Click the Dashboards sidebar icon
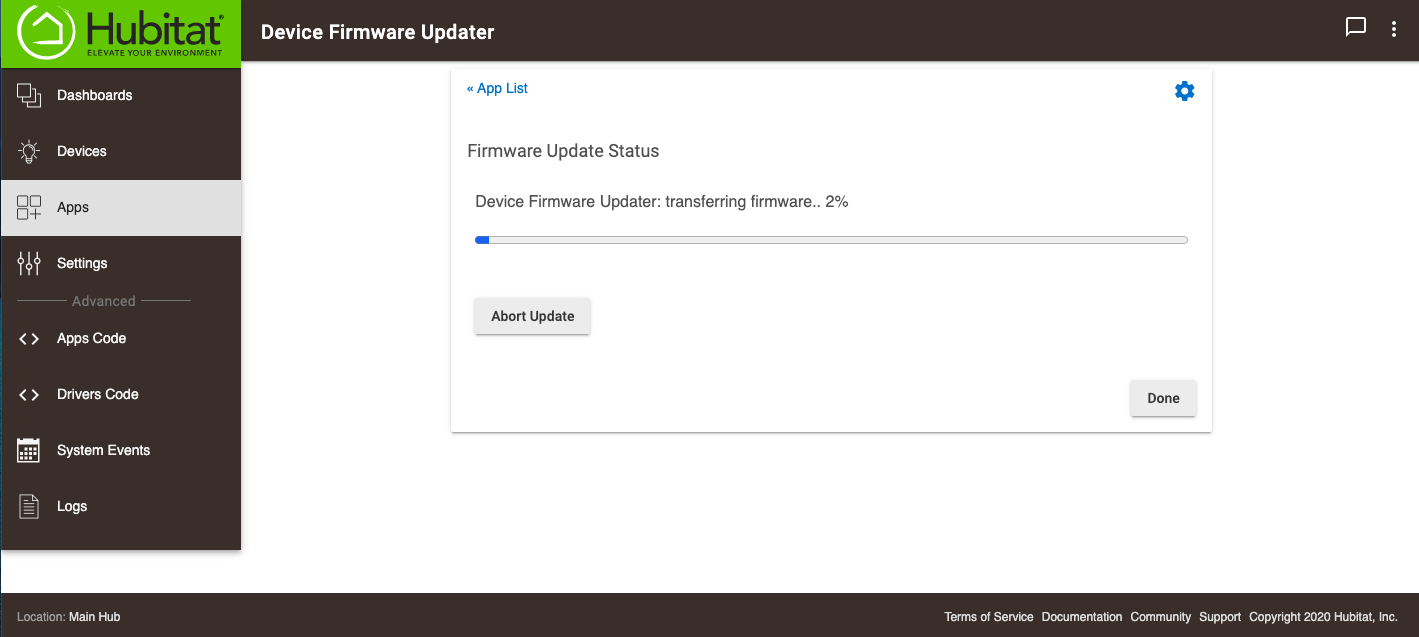 pos(29,95)
